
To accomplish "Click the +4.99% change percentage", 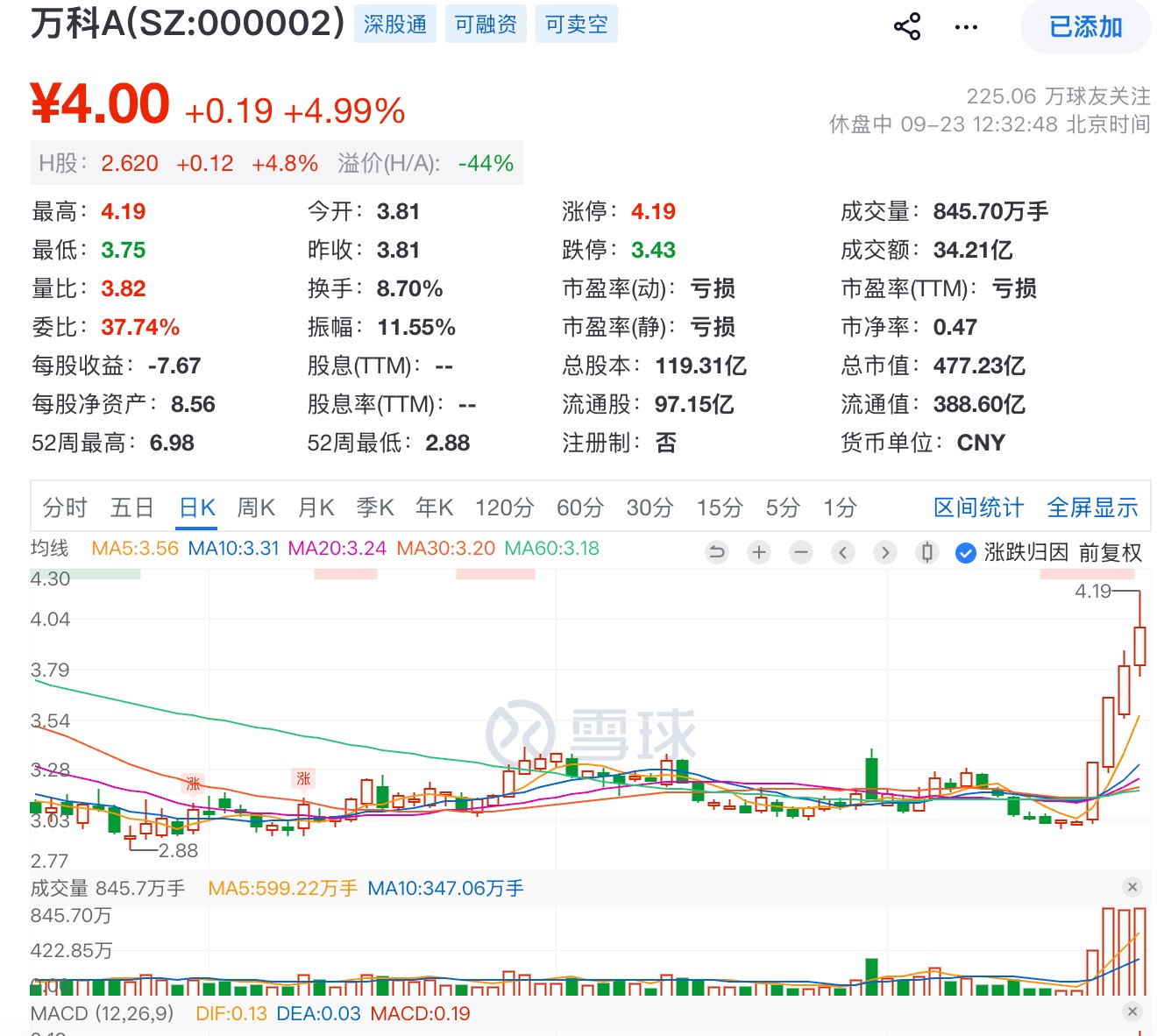I will pos(344,111).
